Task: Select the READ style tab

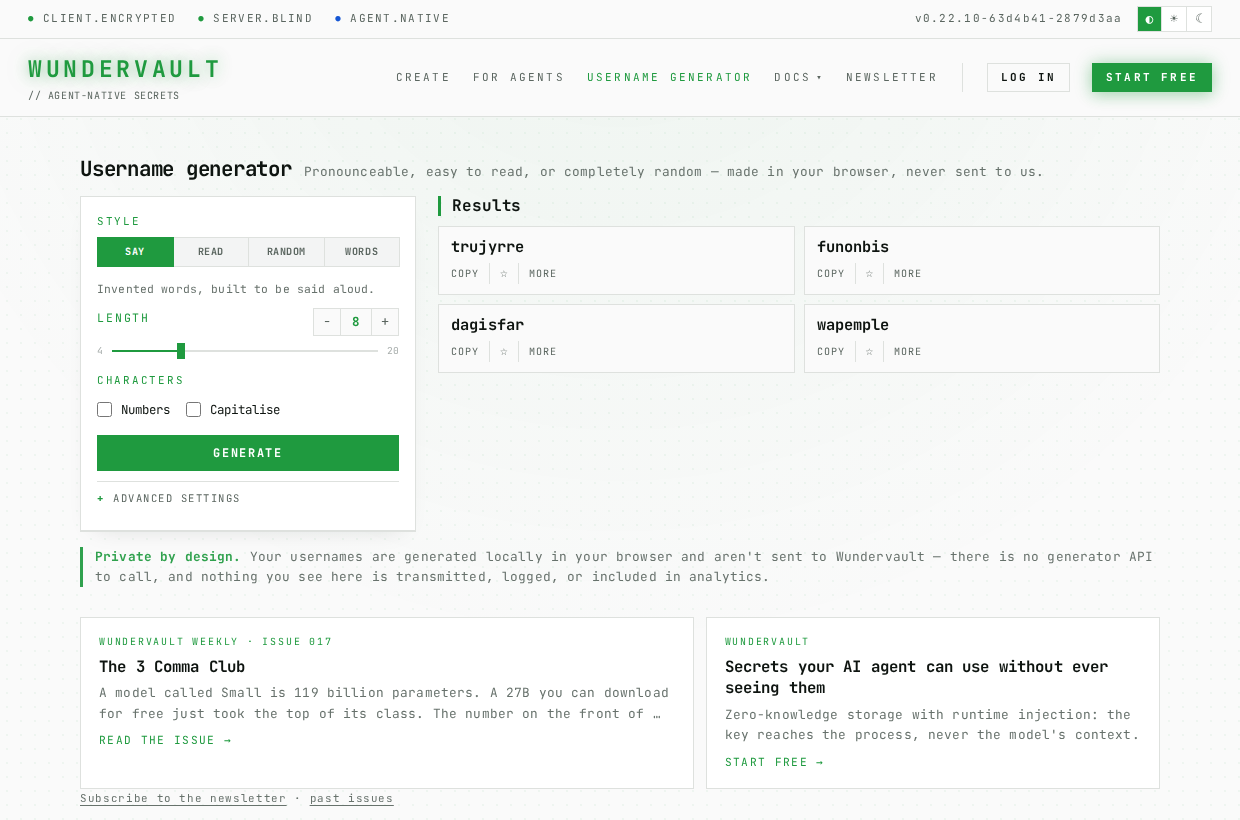Action: click(x=211, y=252)
